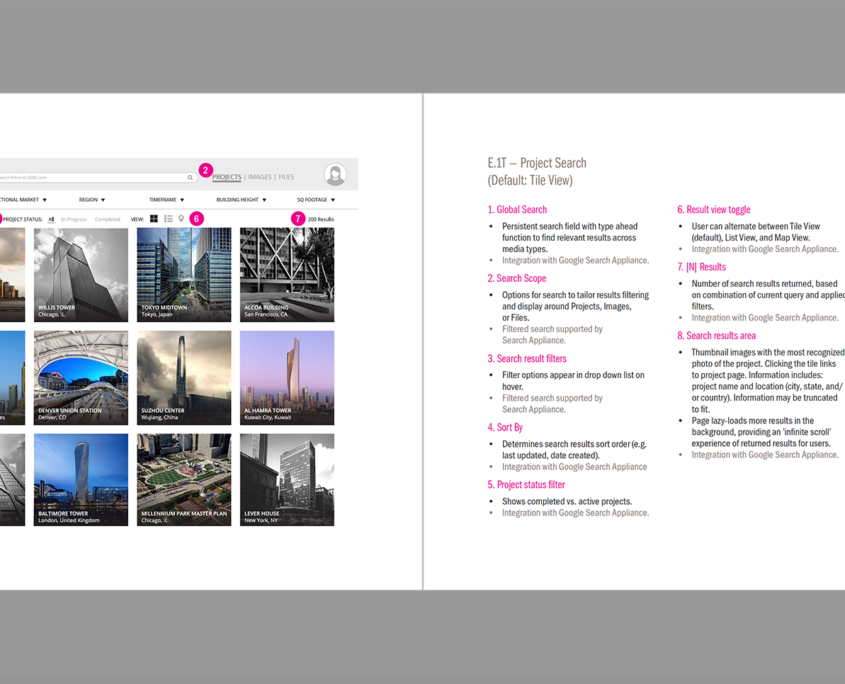Expand the REGION filter dropdown

(90, 199)
